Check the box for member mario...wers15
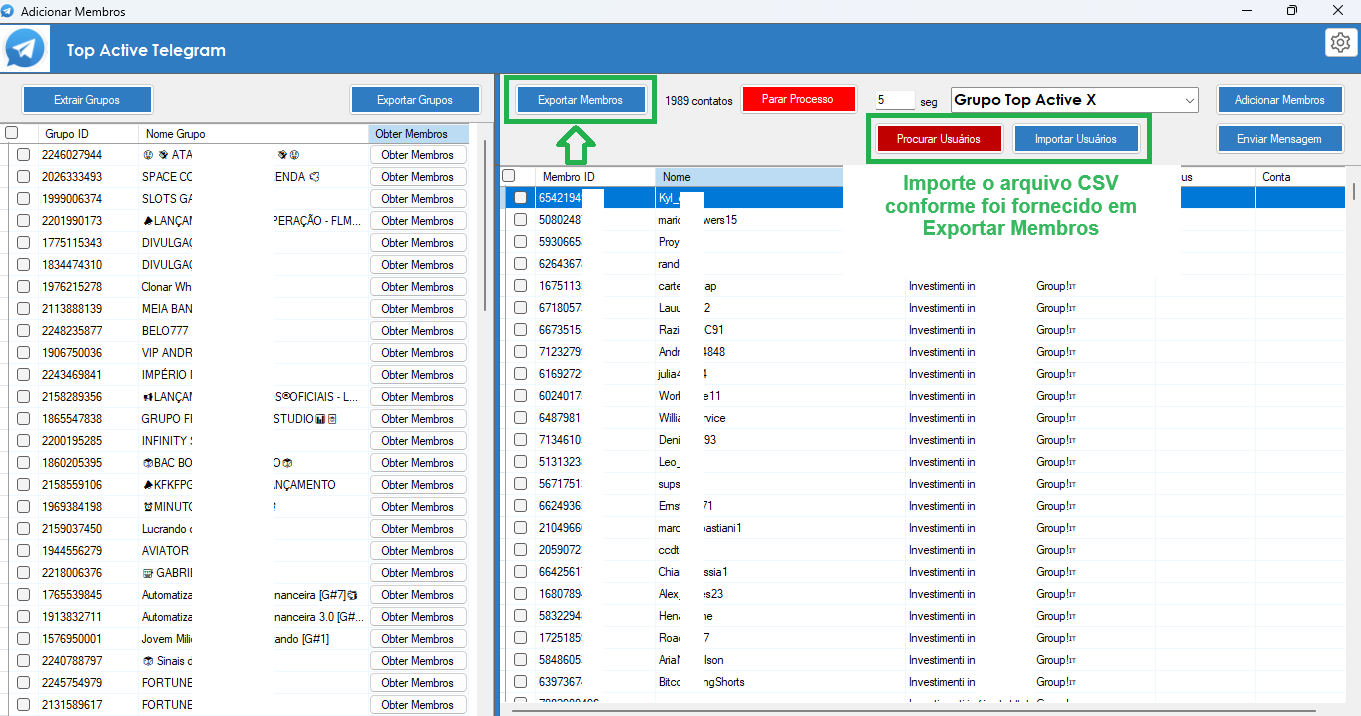 point(521,220)
